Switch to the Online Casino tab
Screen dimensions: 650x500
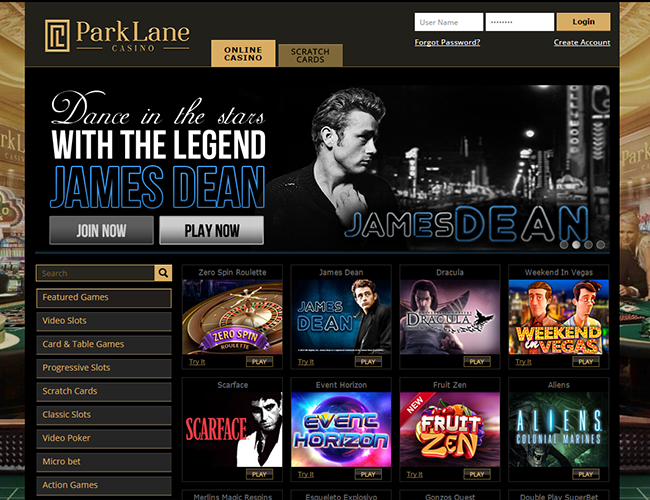[x=243, y=53]
